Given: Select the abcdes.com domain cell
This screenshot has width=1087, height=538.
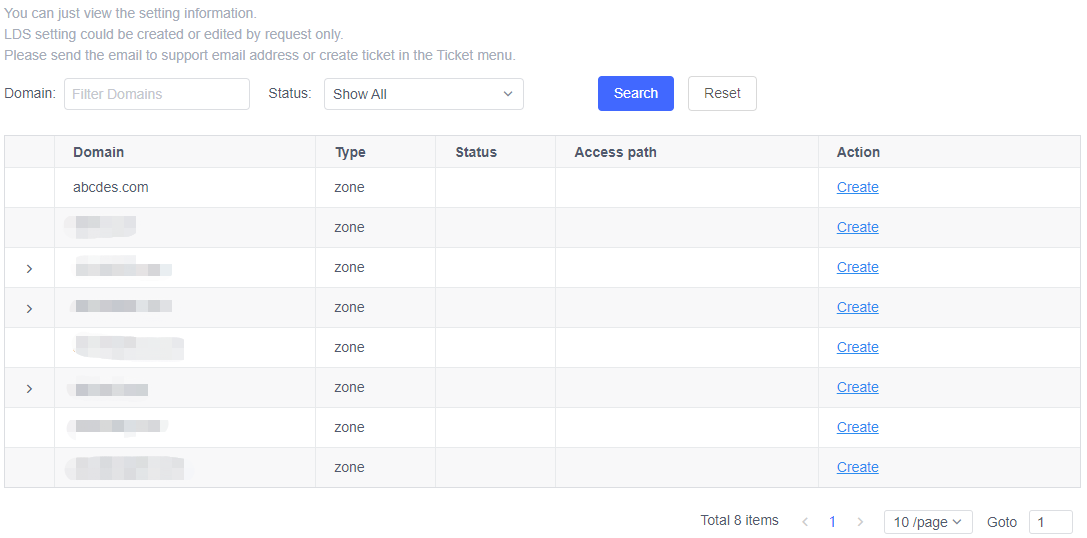Looking at the screenshot, I should (111, 187).
